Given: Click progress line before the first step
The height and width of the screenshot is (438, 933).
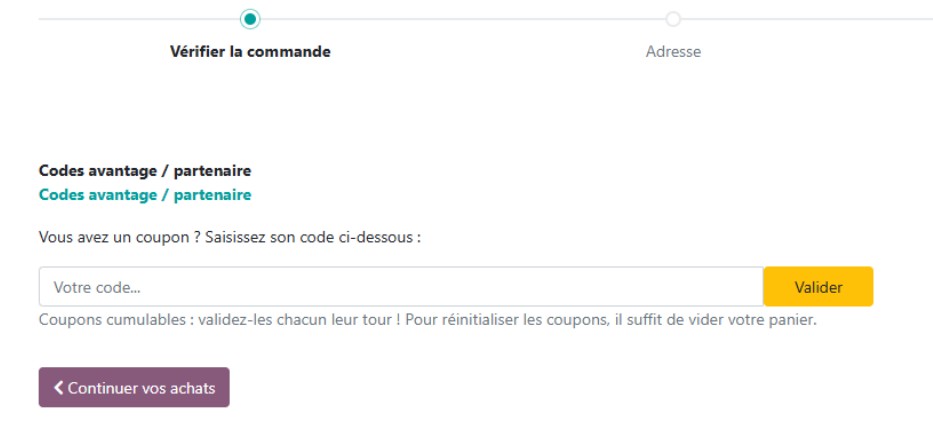Looking at the screenshot, I should click(x=139, y=19).
